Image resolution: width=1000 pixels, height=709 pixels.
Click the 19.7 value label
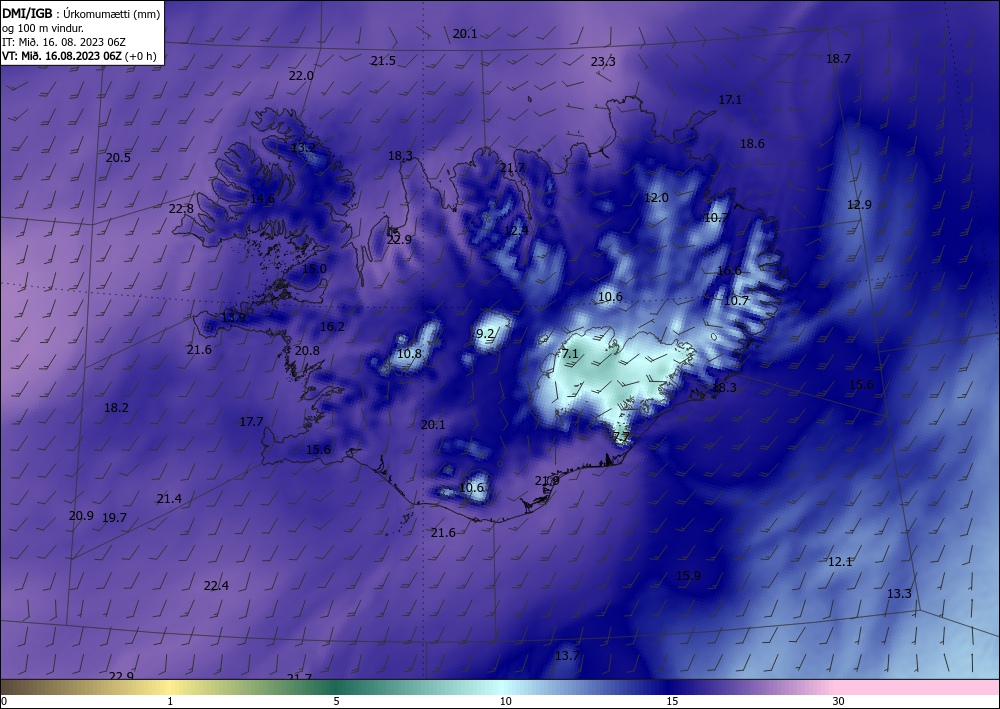coord(114,518)
